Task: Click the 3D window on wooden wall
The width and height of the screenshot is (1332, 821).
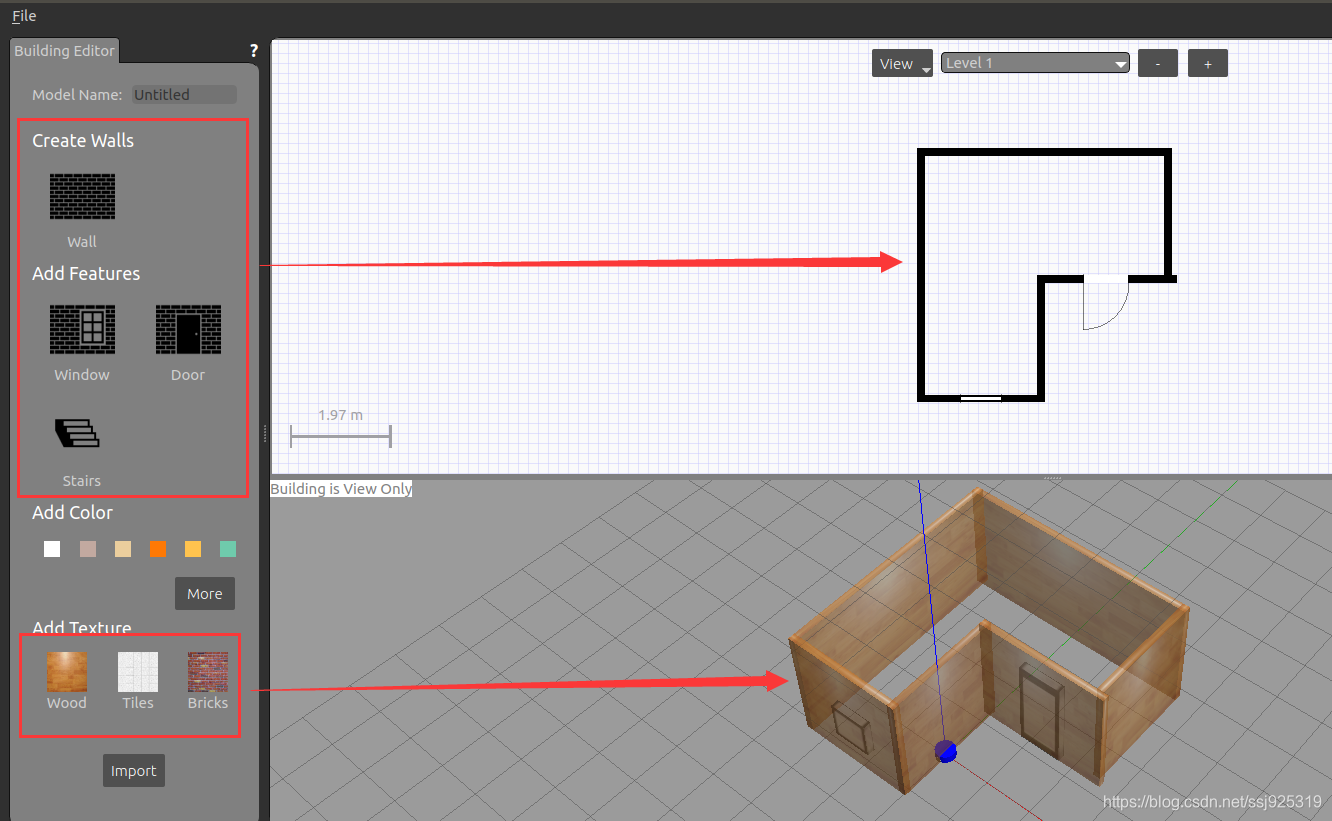Action: pos(852,725)
